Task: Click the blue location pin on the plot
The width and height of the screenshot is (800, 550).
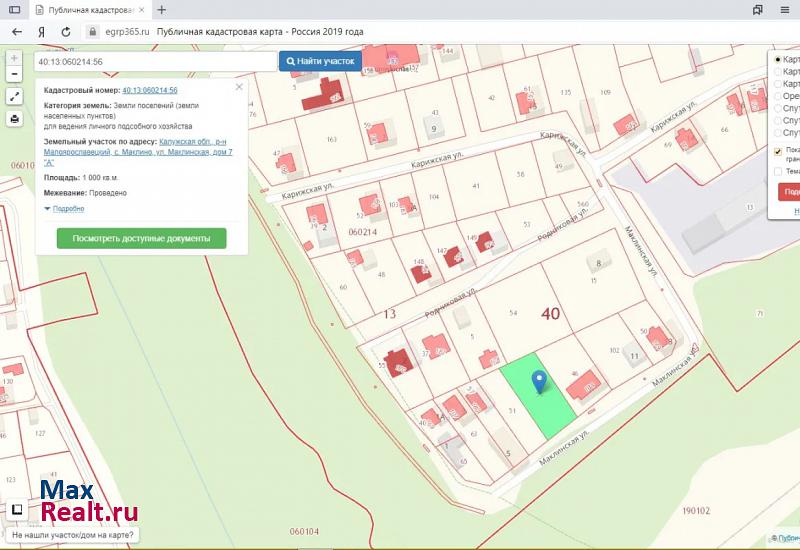Action: click(x=539, y=382)
